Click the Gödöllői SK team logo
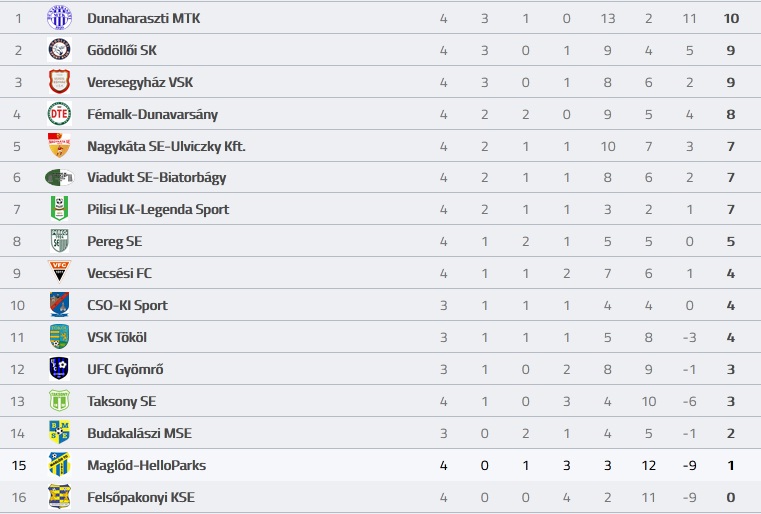The width and height of the screenshot is (761, 514). pos(59,50)
